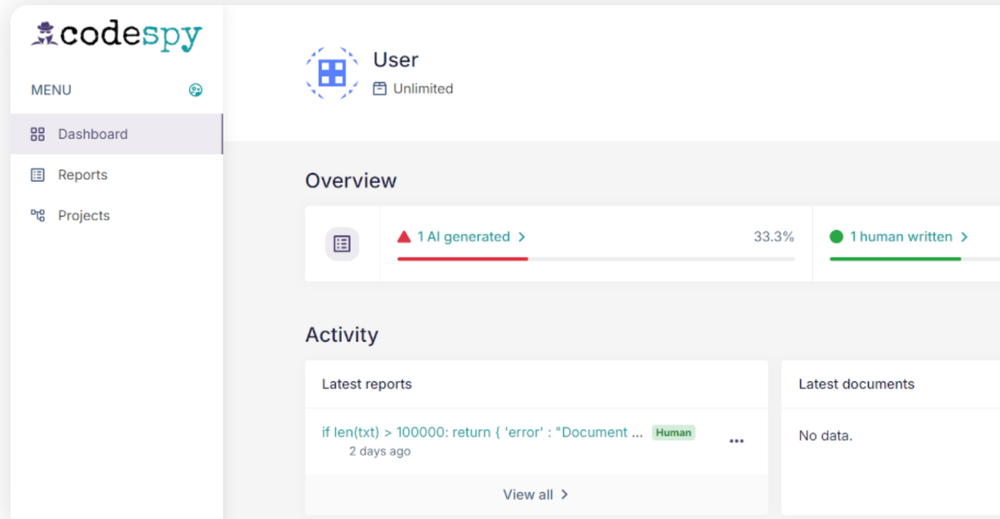Click the Latest documents heading
Screen dimensions: 1000x519
857,384
